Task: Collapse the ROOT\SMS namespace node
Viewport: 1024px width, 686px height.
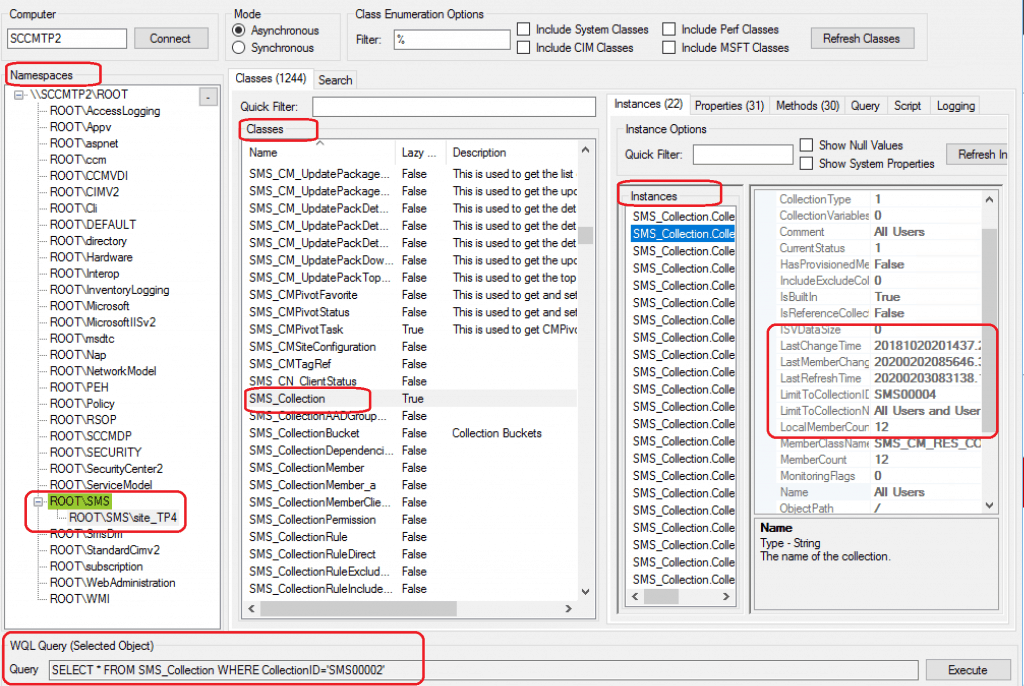Action: coord(38,502)
